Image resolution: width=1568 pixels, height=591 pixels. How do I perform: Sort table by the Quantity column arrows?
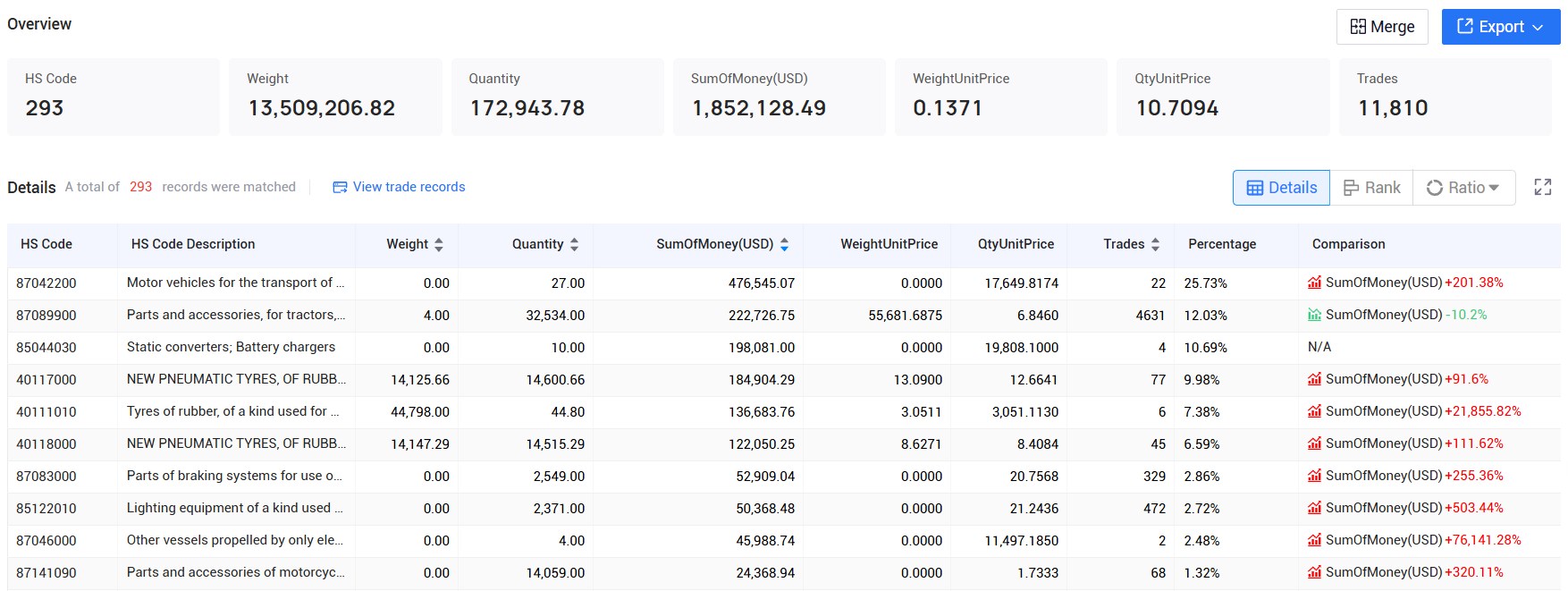click(574, 244)
